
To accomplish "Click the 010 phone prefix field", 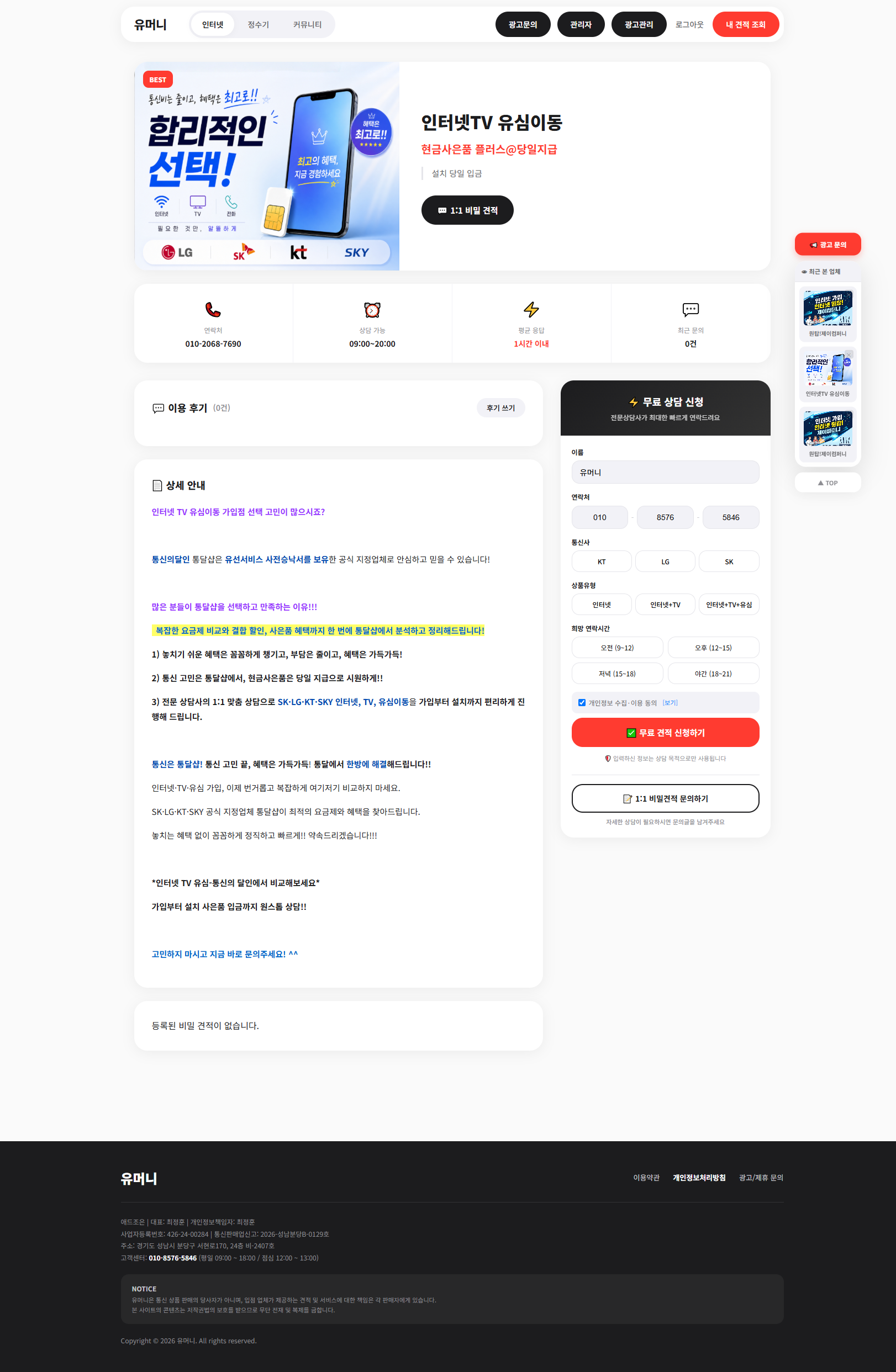I will tap(599, 517).
